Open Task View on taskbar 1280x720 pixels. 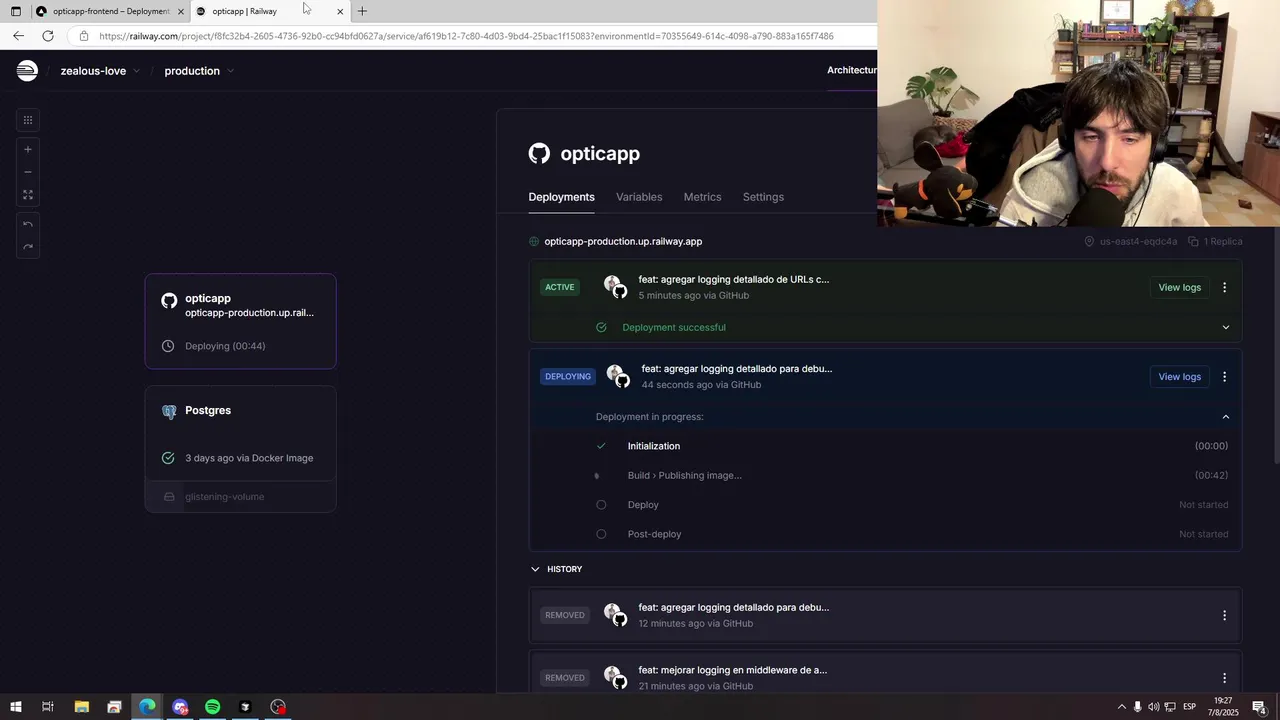[47, 707]
